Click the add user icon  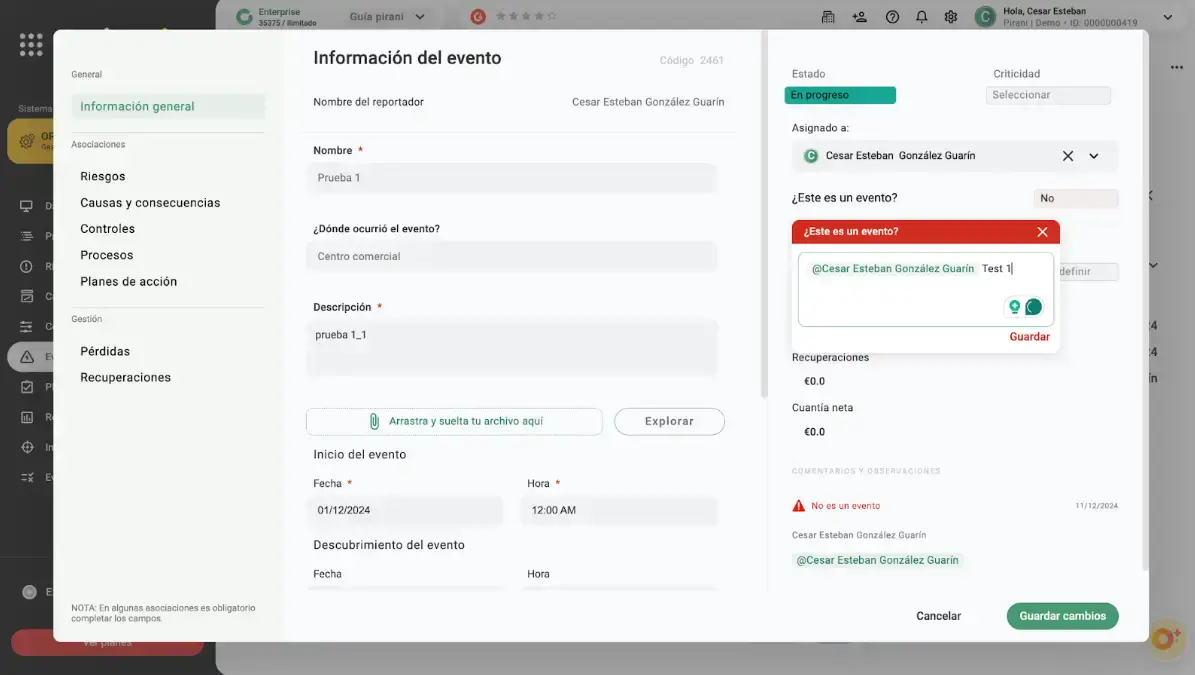[859, 17]
